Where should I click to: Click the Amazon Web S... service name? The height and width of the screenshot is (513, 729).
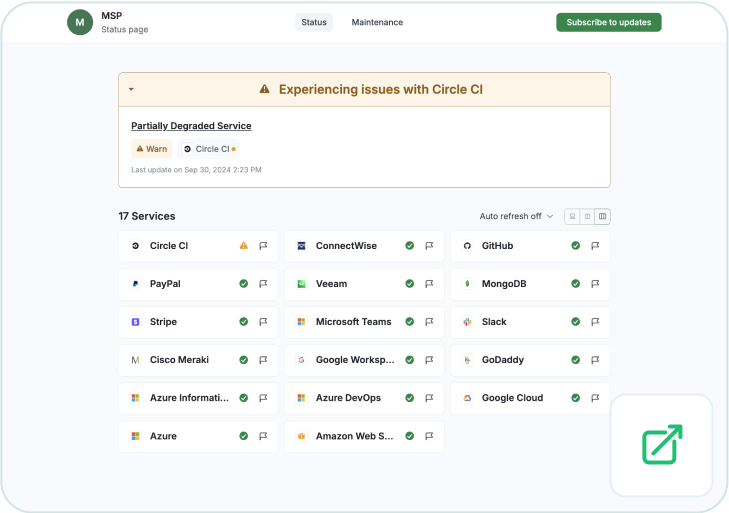(355, 436)
